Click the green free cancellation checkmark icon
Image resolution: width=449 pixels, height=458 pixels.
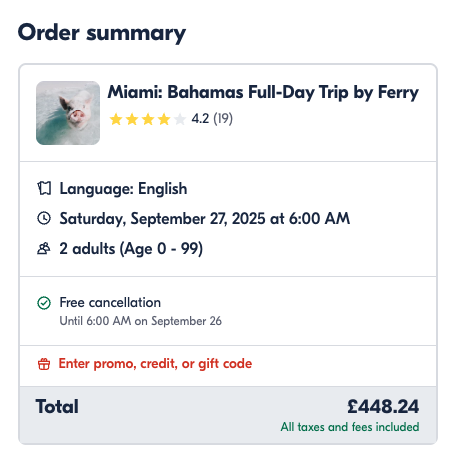click(x=44, y=303)
